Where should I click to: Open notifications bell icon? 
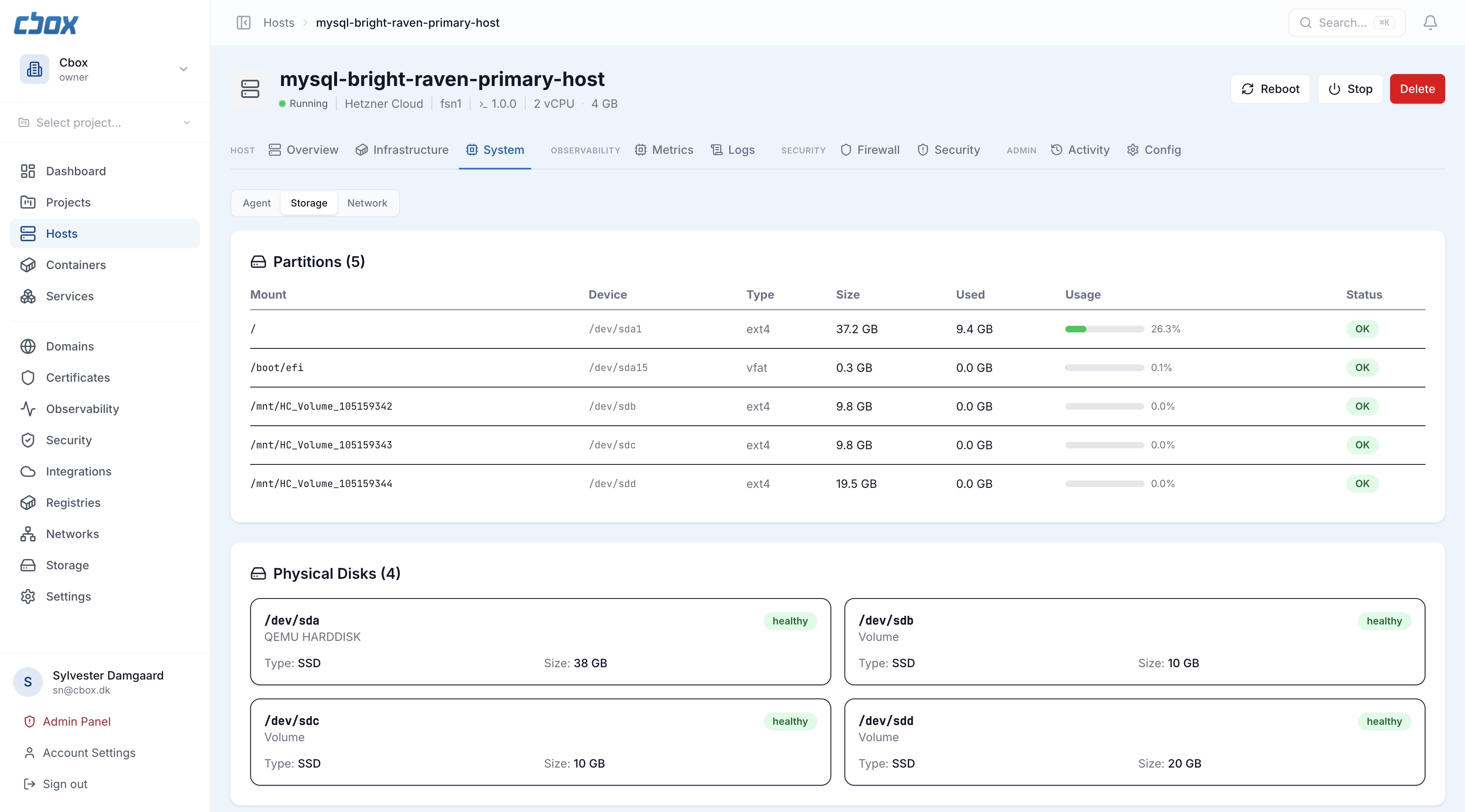point(1430,23)
